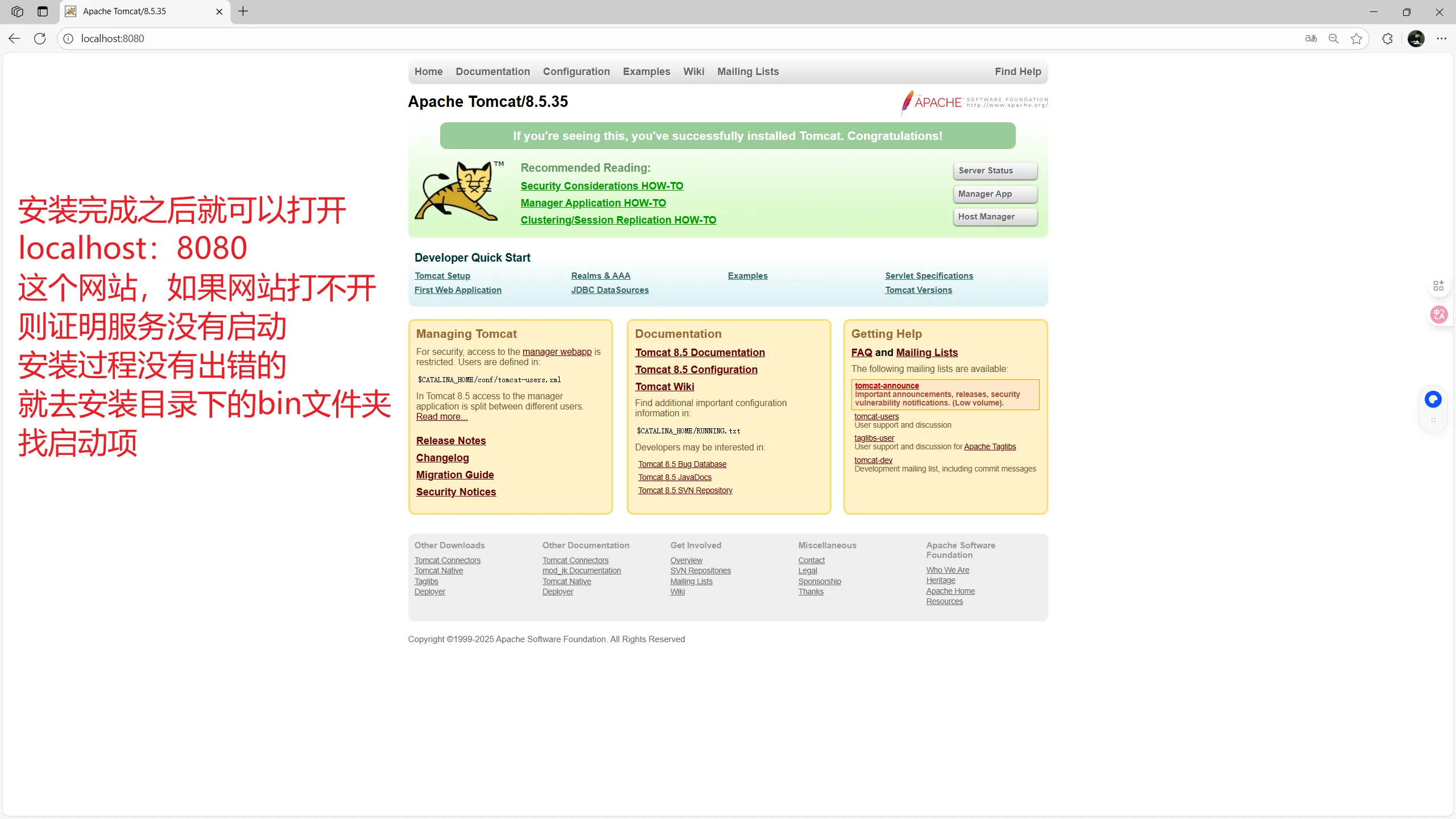The width and height of the screenshot is (1456, 819).
Task: Open Configuration in the navigation bar
Action: [576, 72]
